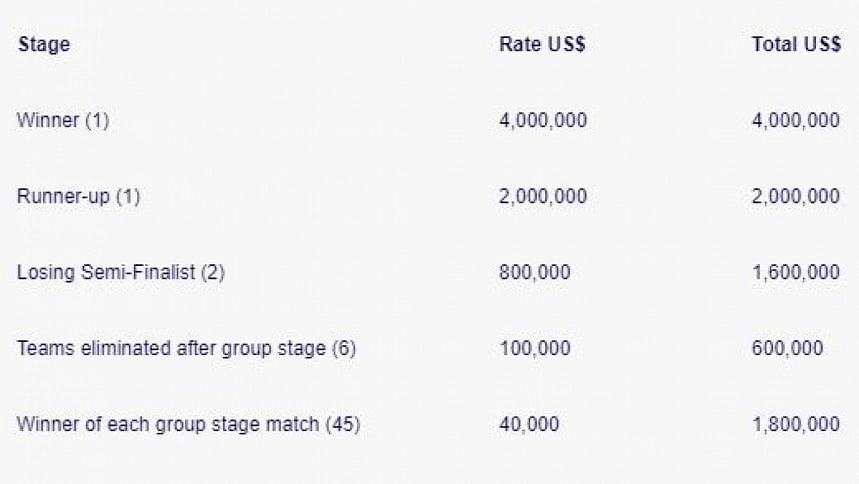This screenshot has width=859, height=484.
Task: Click the 600,000 total cell
Action: (x=787, y=348)
